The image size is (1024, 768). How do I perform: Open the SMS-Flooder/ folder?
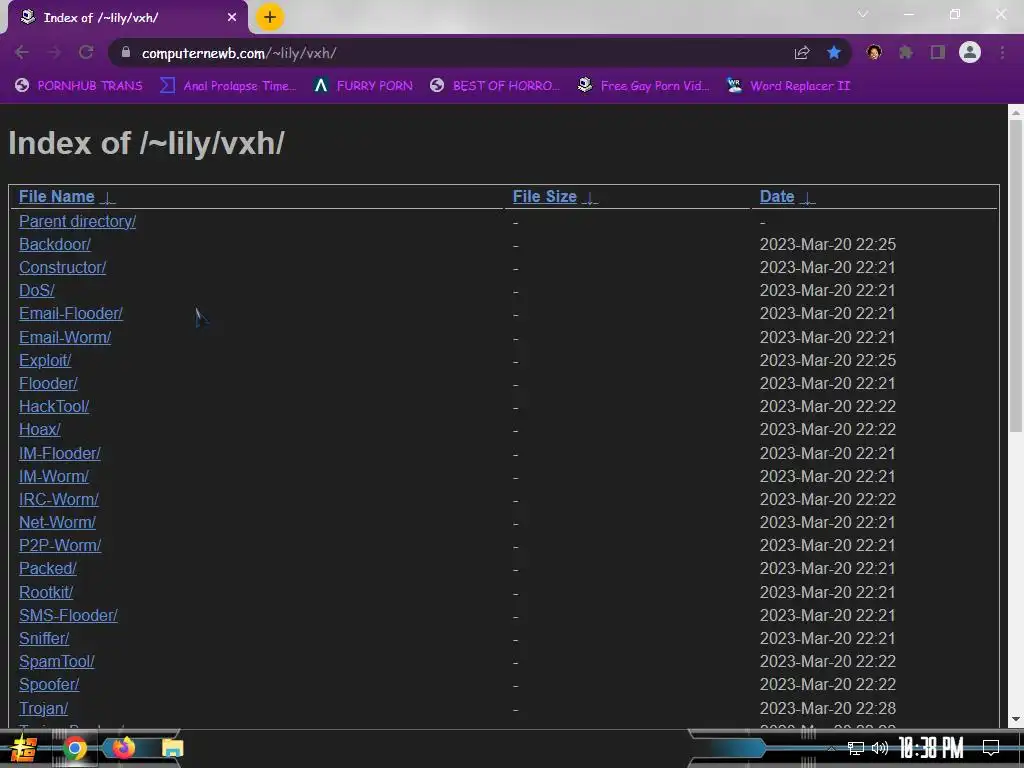[x=69, y=615]
